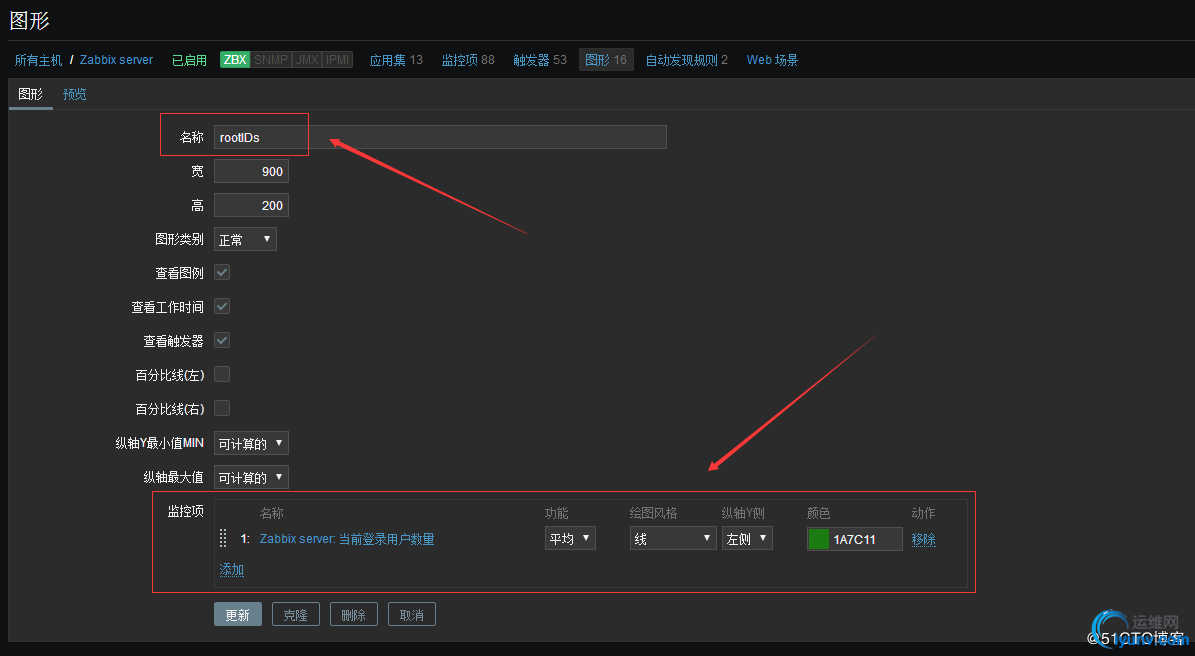Open the 绘图风格 dropdown showing 线
Image resolution: width=1195 pixels, height=656 pixels.
coord(673,539)
